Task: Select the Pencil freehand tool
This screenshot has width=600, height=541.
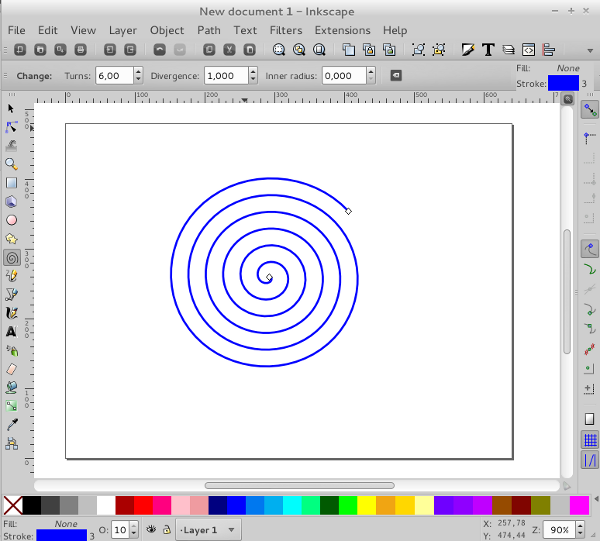Action: (x=11, y=276)
